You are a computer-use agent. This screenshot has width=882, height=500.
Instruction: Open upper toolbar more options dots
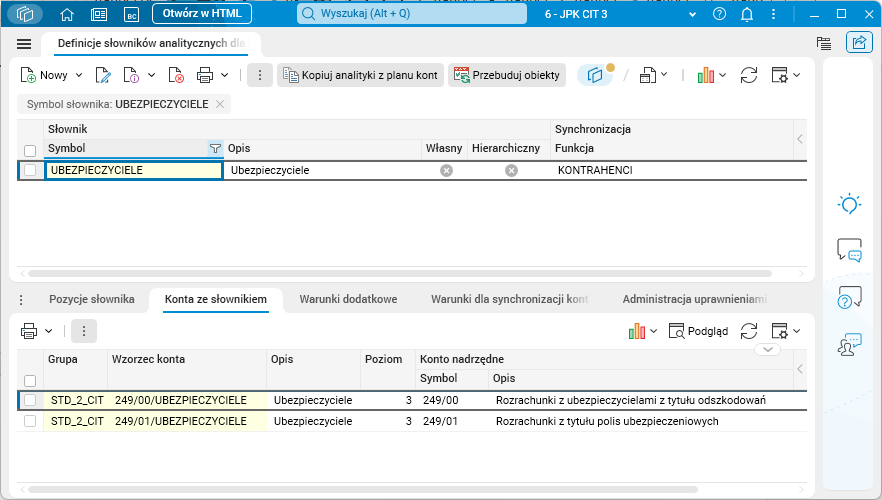(x=260, y=75)
